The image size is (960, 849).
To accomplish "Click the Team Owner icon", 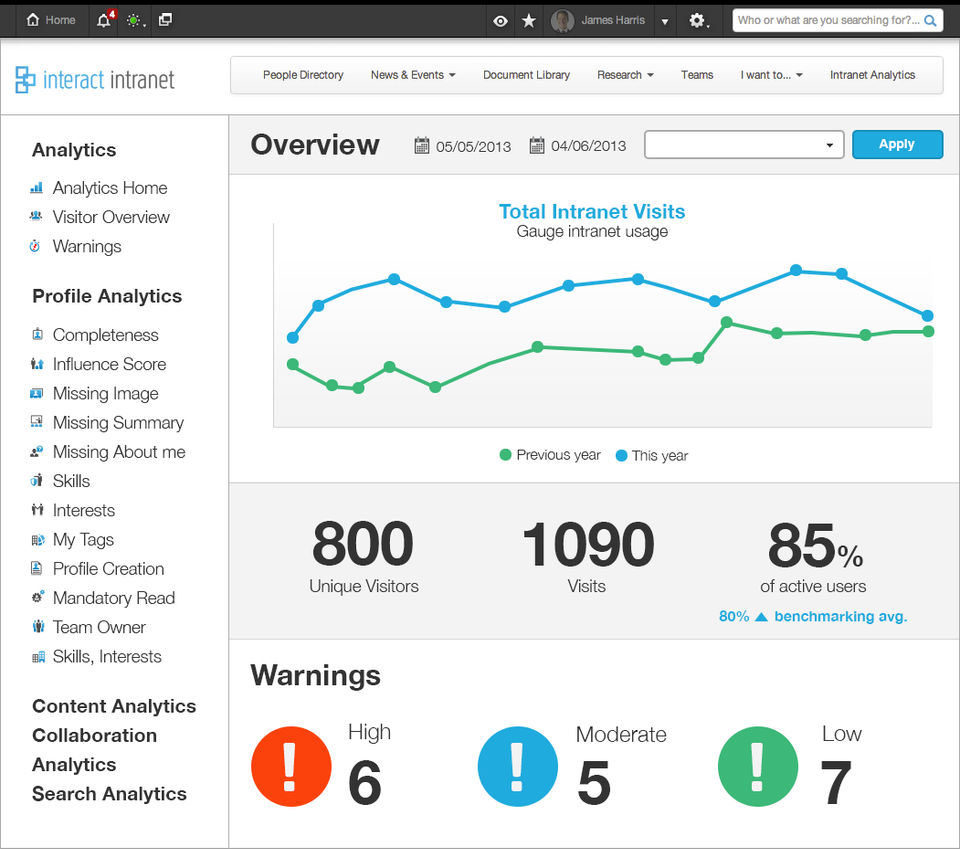I will click(38, 626).
